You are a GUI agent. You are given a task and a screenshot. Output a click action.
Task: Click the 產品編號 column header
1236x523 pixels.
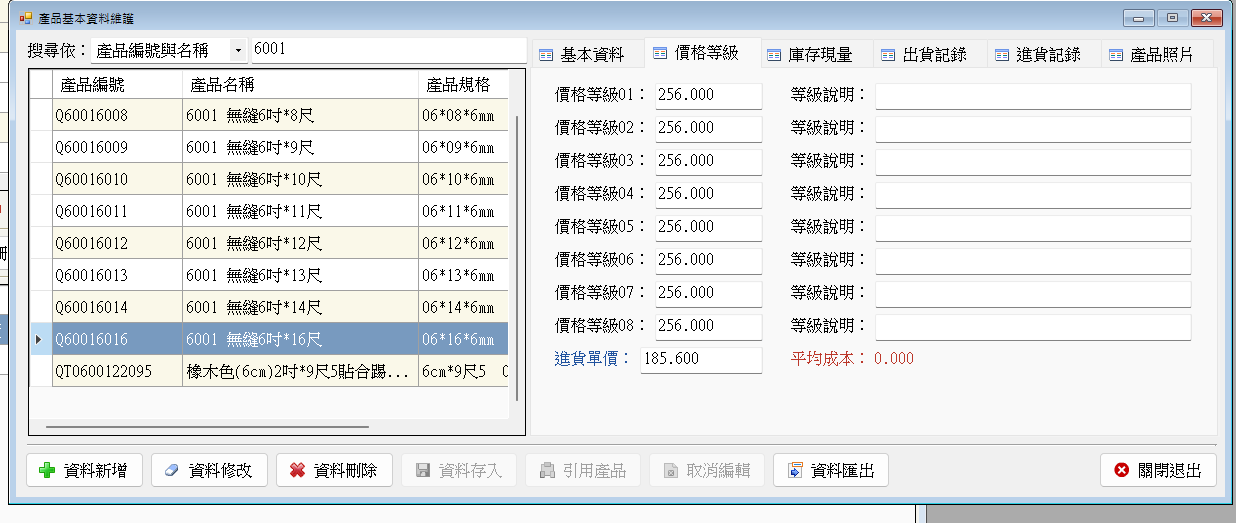pos(117,84)
